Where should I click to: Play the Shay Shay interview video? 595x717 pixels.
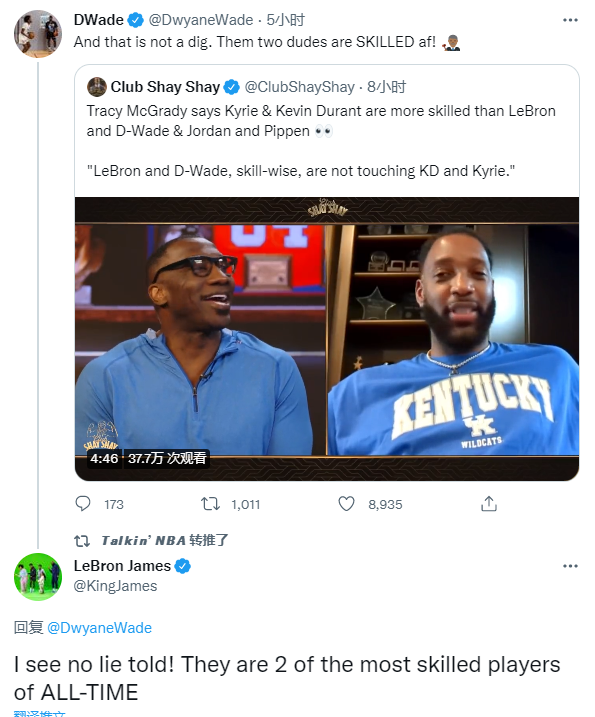[327, 339]
